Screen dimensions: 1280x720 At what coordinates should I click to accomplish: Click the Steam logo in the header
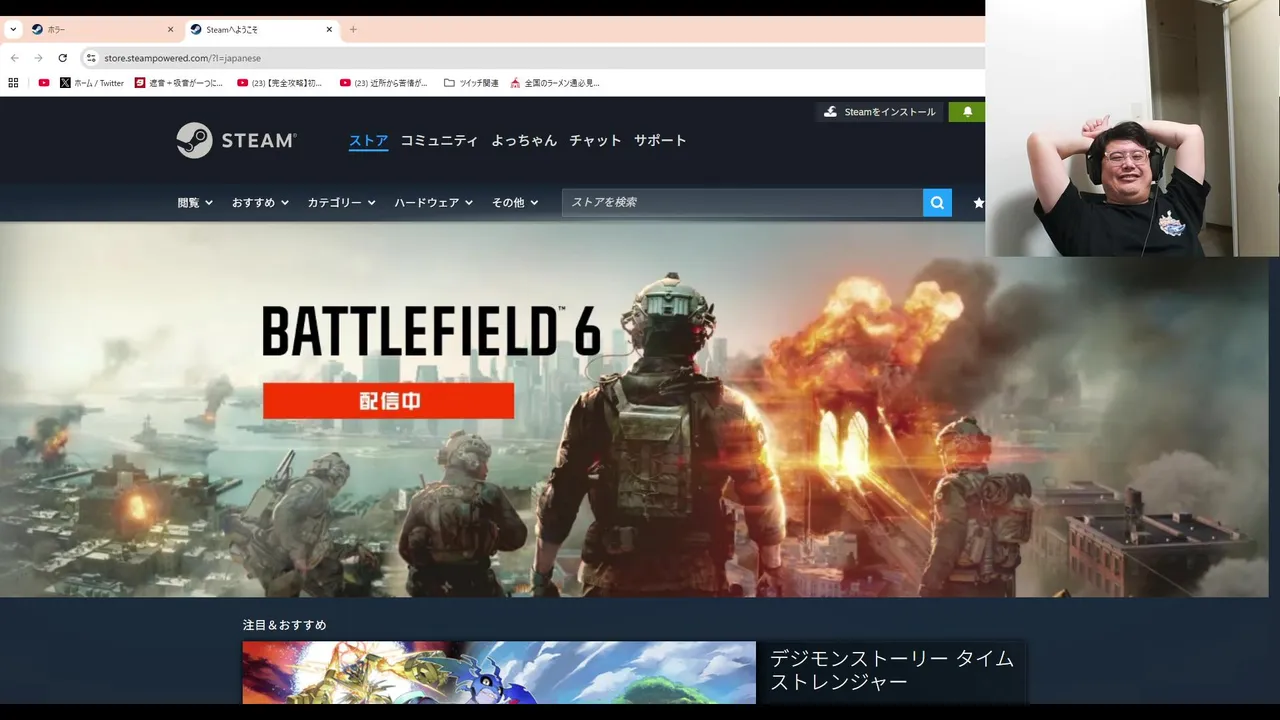tap(236, 140)
